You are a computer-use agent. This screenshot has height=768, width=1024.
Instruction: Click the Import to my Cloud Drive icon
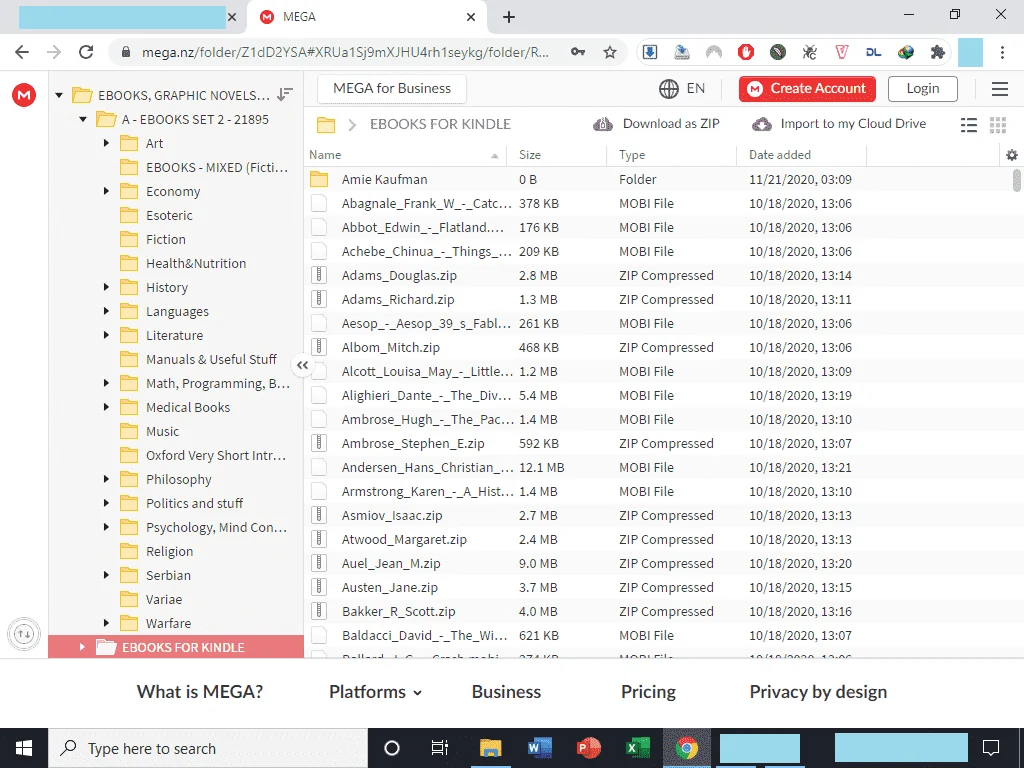click(x=761, y=124)
